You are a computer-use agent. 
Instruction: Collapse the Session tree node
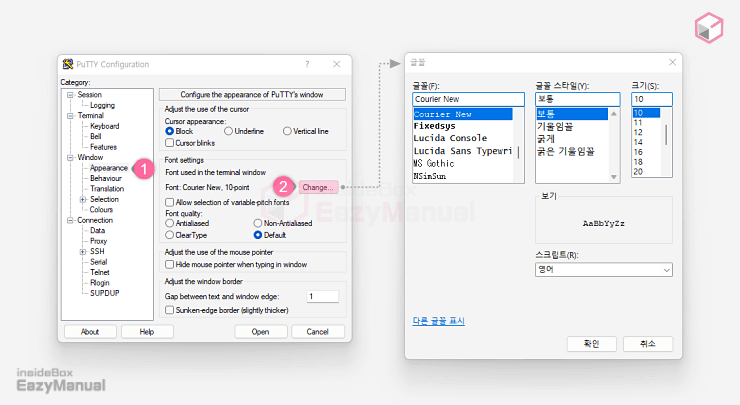[70, 95]
